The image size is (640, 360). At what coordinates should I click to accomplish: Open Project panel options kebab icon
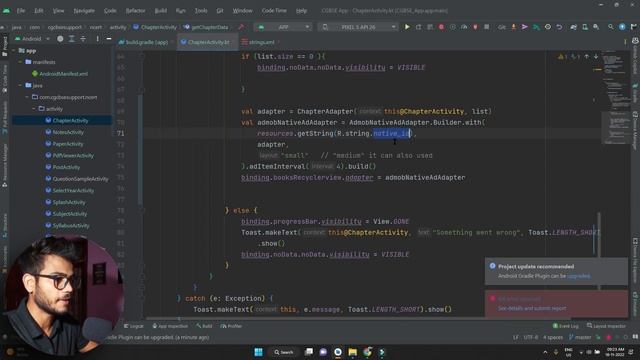97,39
